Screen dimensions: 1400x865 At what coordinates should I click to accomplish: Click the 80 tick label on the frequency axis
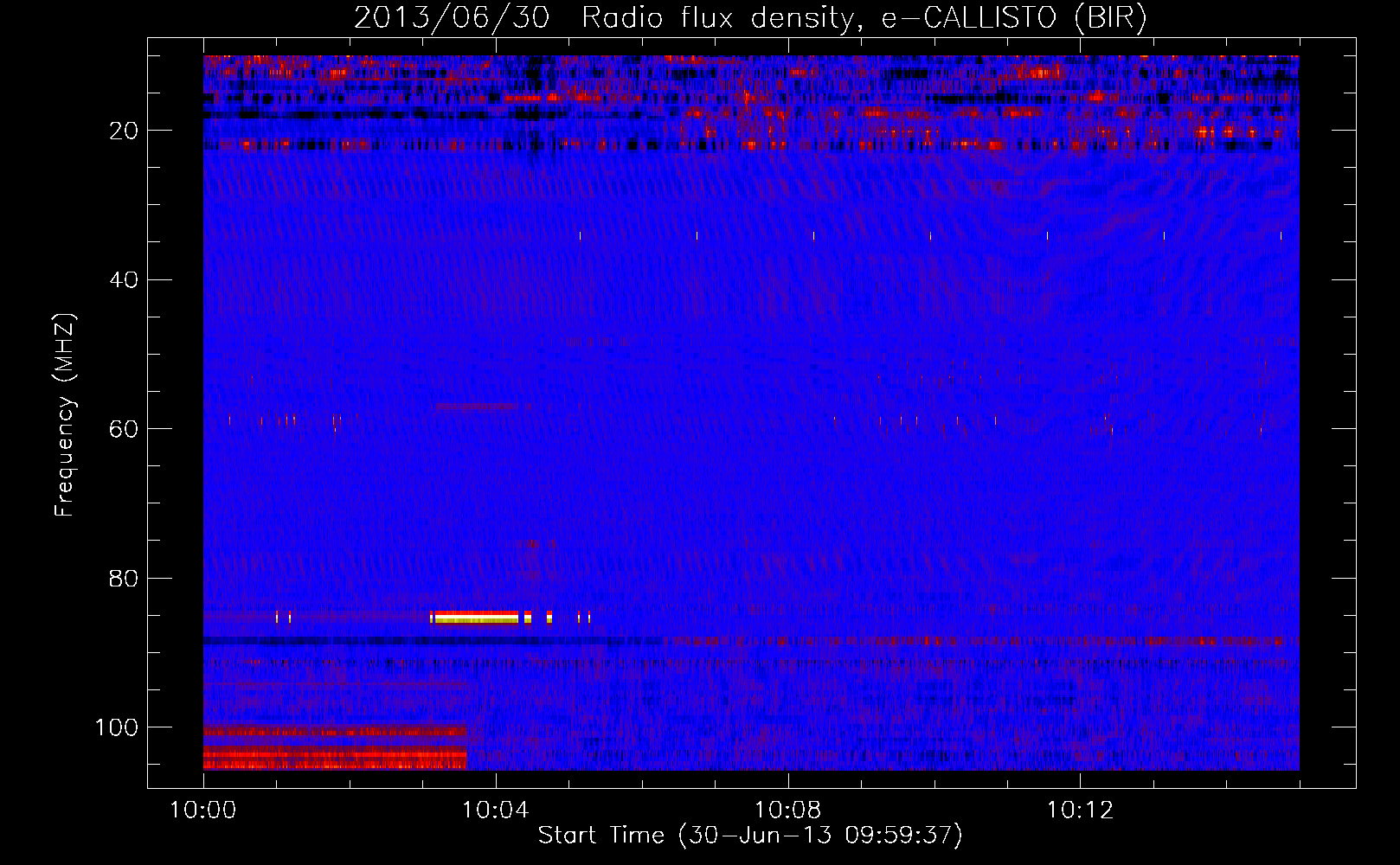(125, 578)
